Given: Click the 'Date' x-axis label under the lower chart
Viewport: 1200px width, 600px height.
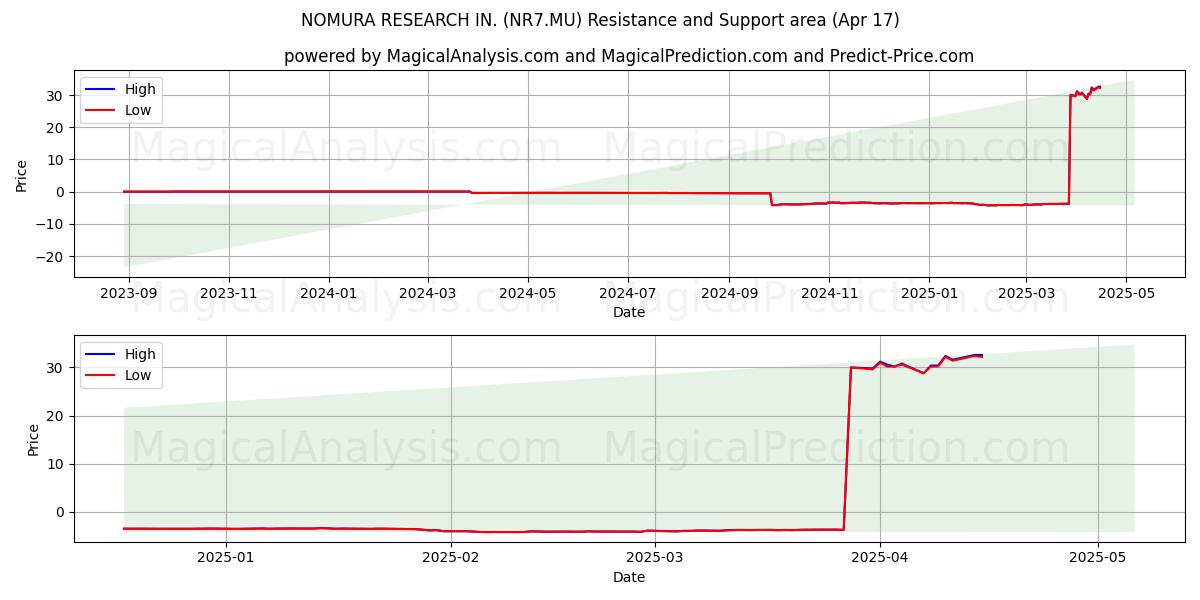Looking at the screenshot, I should point(629,577).
